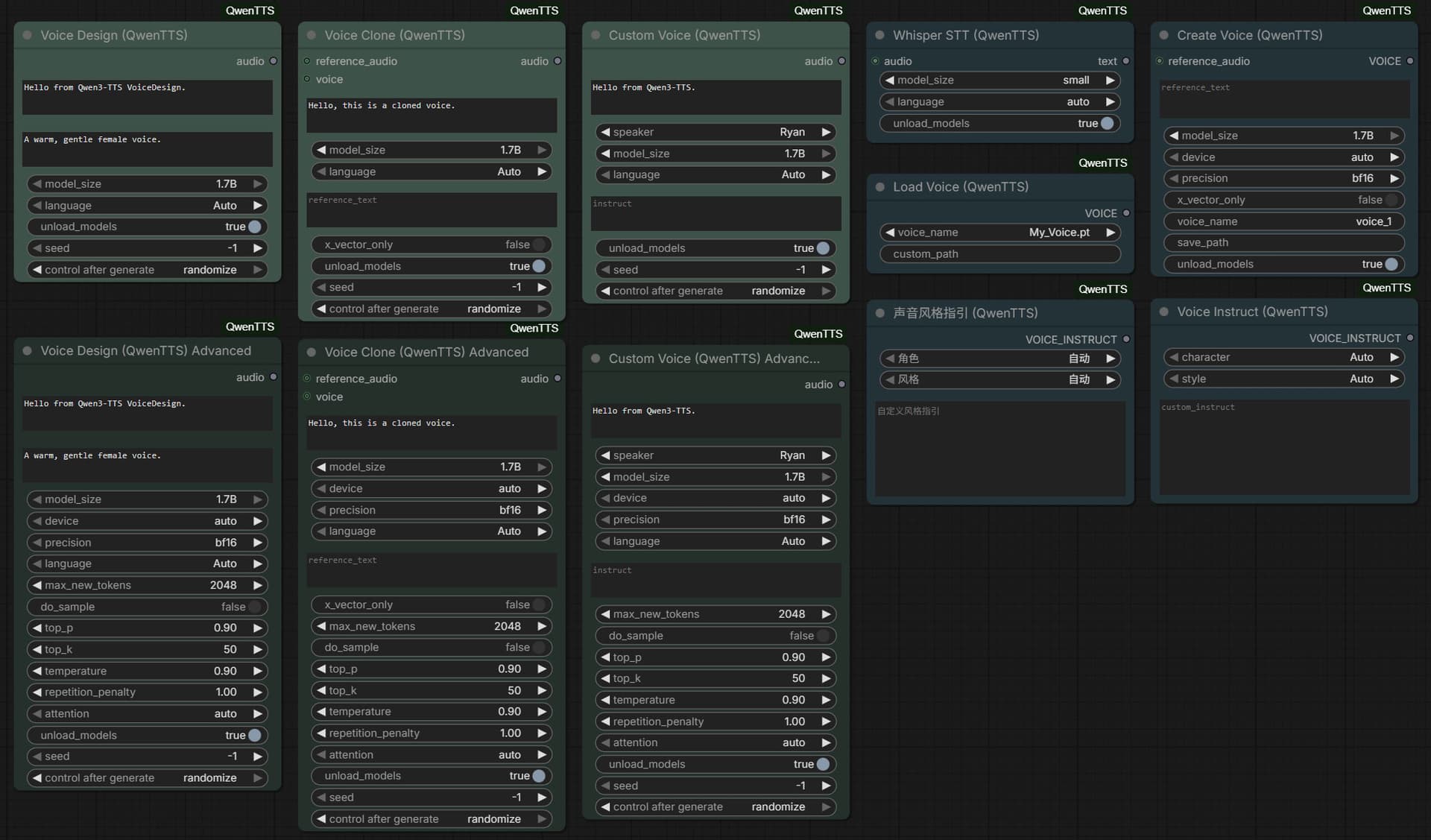Open 风格 dropdown in 声音风格指引 node

click(1000, 379)
